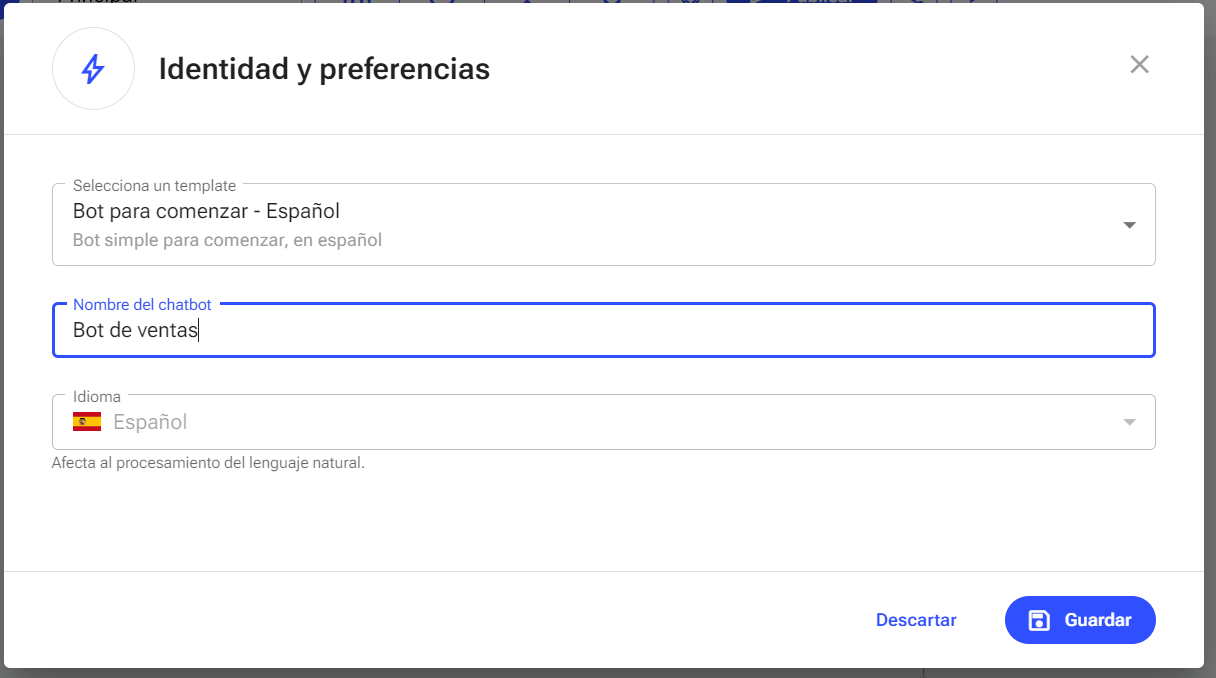Image resolution: width=1216 pixels, height=678 pixels.
Task: Click the 'Afecta al procesamiento' helper text
Action: pos(208,463)
